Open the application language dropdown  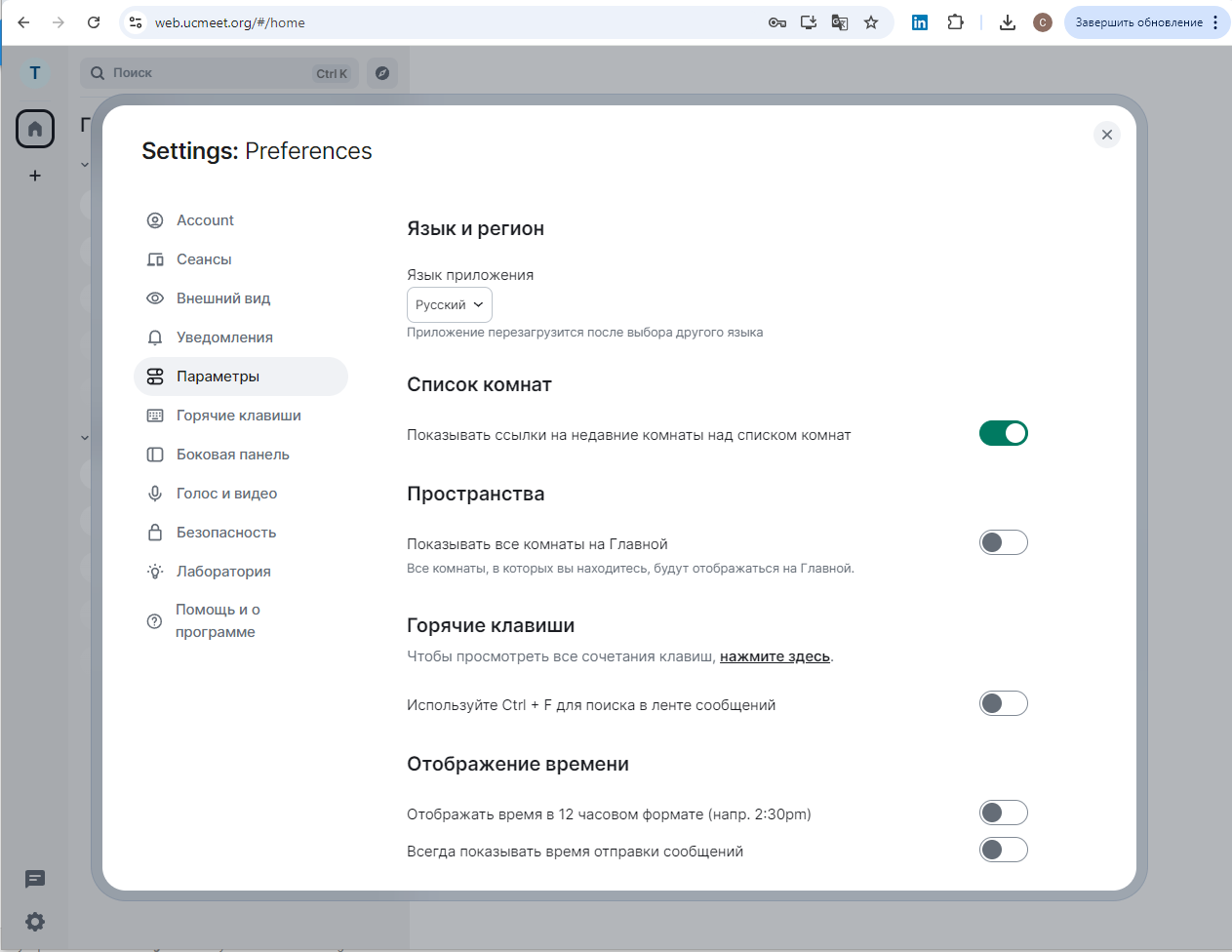pos(449,304)
